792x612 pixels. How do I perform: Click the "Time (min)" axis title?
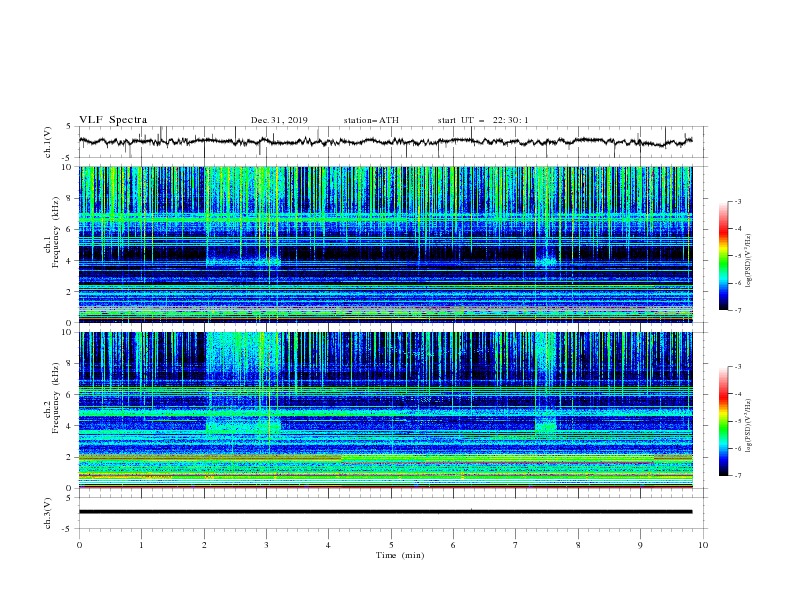[400, 555]
